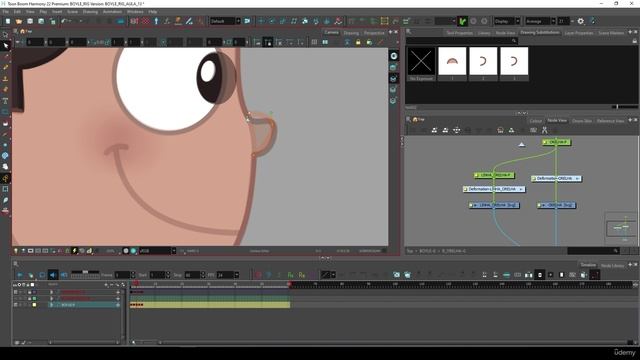Click the search icon in the Drawing Substitutions panel
This screenshot has height=360, width=640.
coord(514,41)
